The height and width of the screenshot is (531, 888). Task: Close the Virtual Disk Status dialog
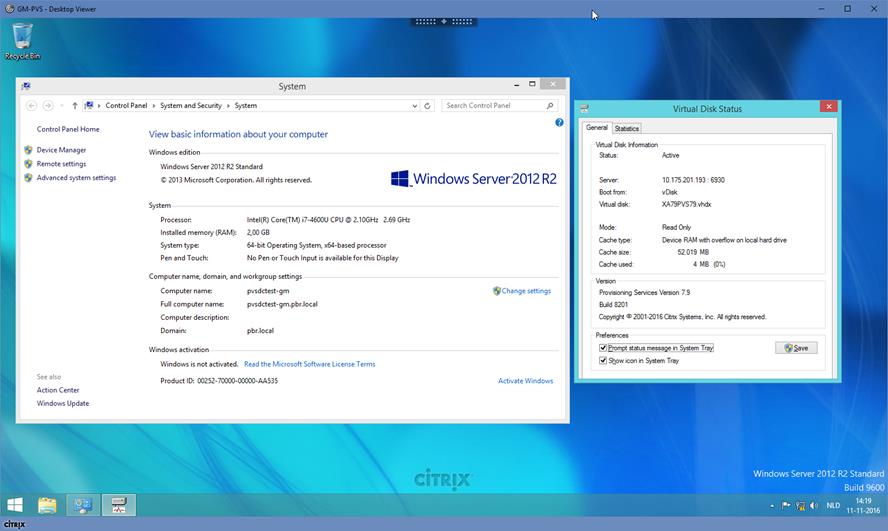pyautogui.click(x=829, y=106)
